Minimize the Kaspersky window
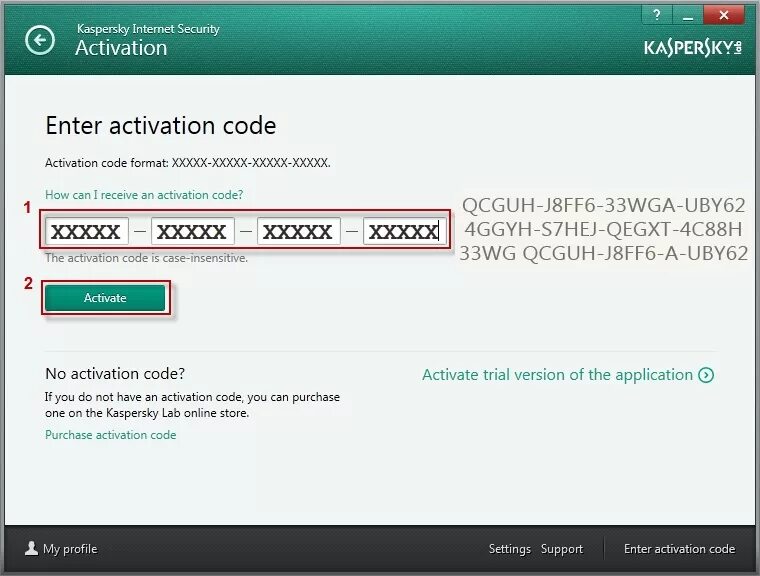 (x=688, y=15)
